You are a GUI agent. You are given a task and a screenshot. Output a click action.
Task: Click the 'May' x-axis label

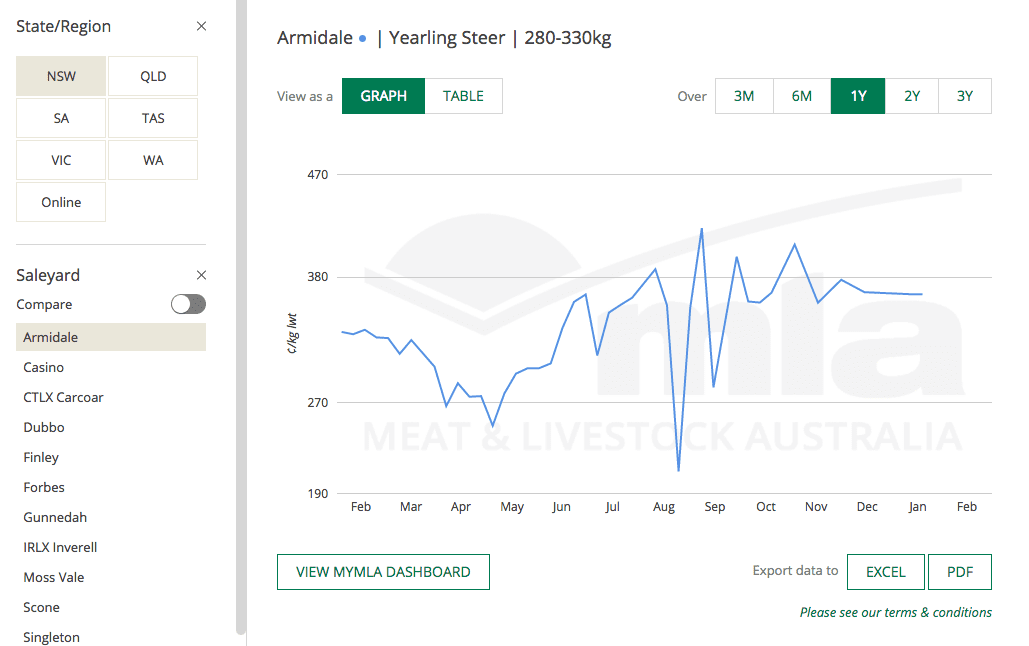tap(512, 507)
